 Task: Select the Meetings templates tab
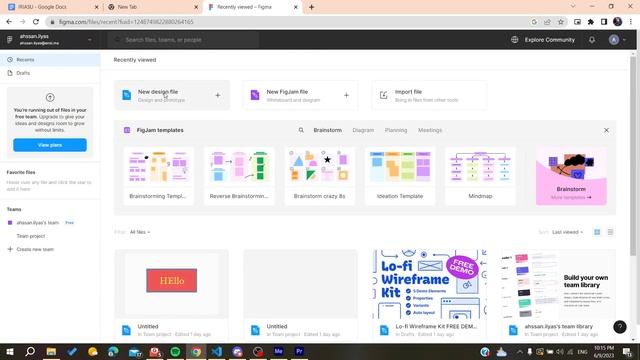(x=430, y=130)
